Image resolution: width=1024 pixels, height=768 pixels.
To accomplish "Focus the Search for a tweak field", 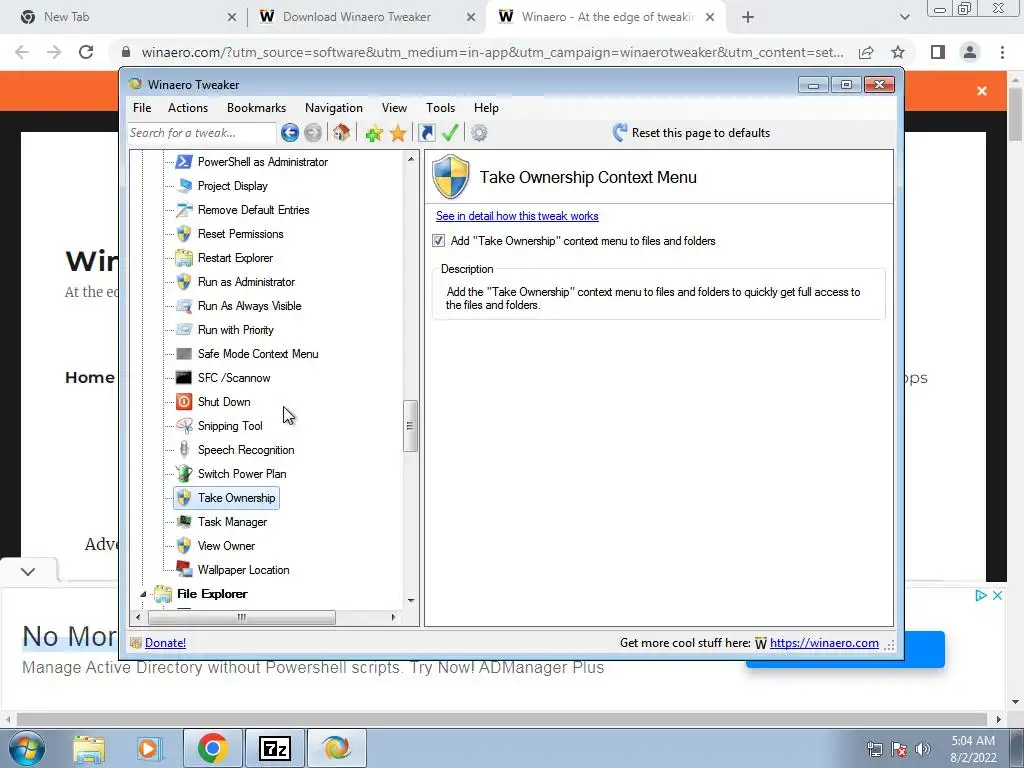I will 202,133.
